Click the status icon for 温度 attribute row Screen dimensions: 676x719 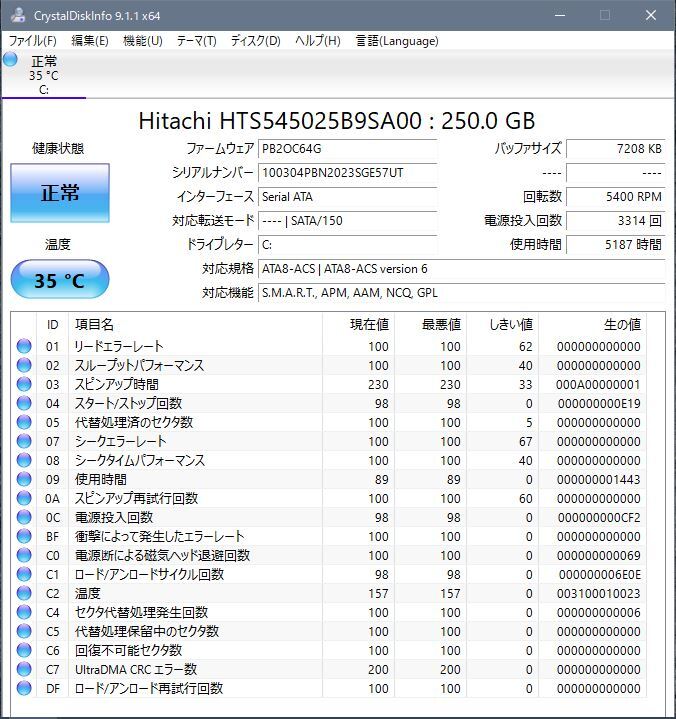click(24, 594)
